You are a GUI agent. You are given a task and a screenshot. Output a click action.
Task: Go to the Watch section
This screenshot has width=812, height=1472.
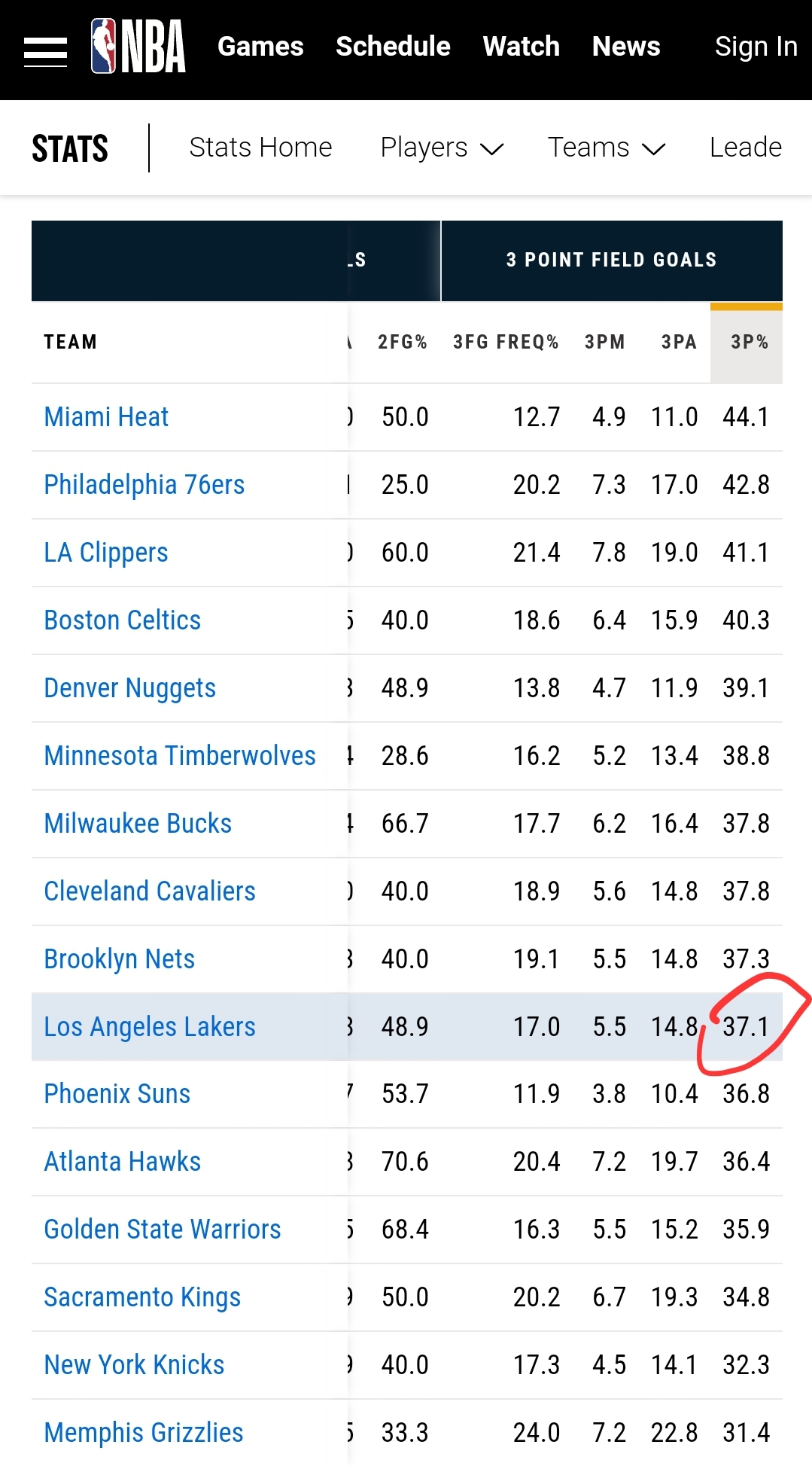tap(522, 47)
